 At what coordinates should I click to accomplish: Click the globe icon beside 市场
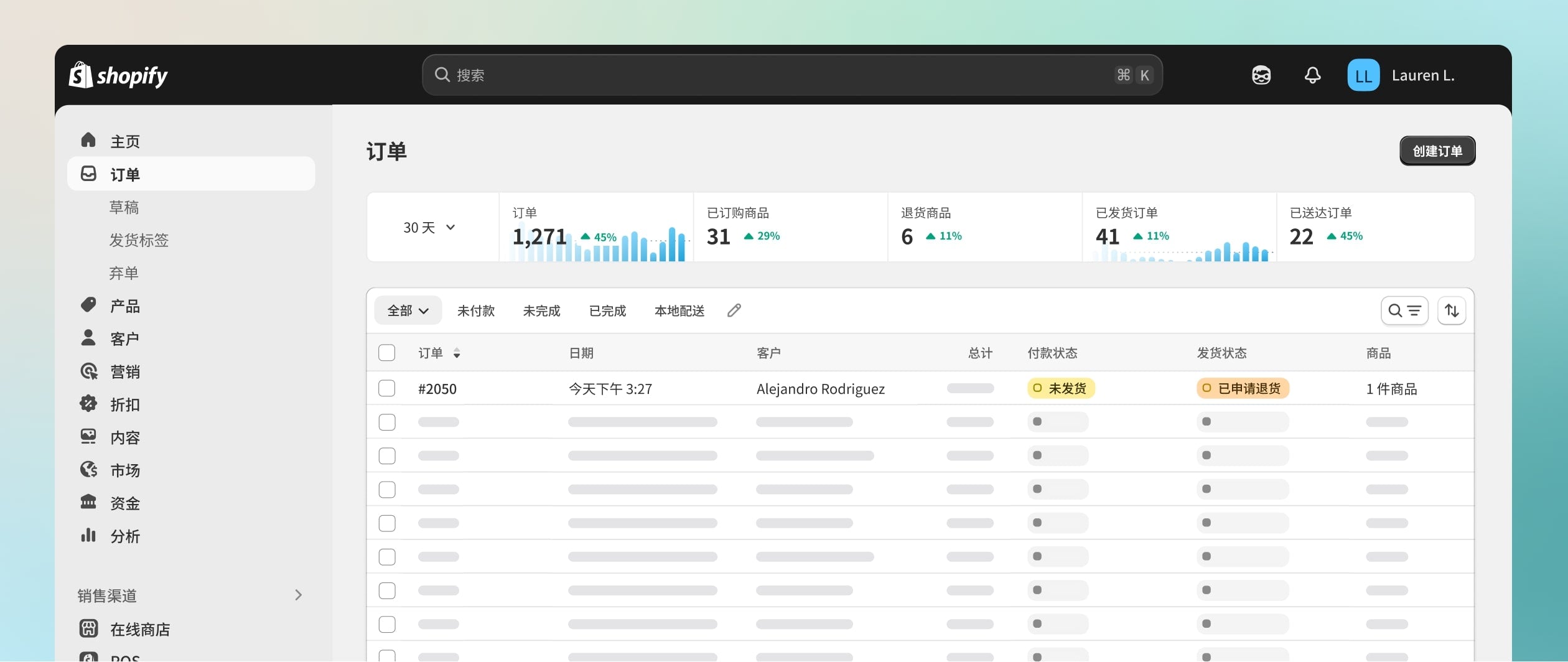coord(88,469)
